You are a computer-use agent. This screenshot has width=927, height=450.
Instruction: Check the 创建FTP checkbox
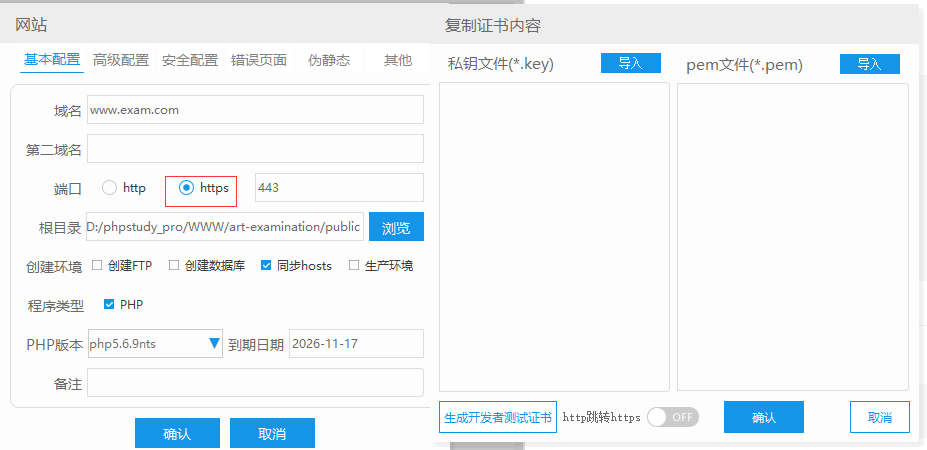97,266
